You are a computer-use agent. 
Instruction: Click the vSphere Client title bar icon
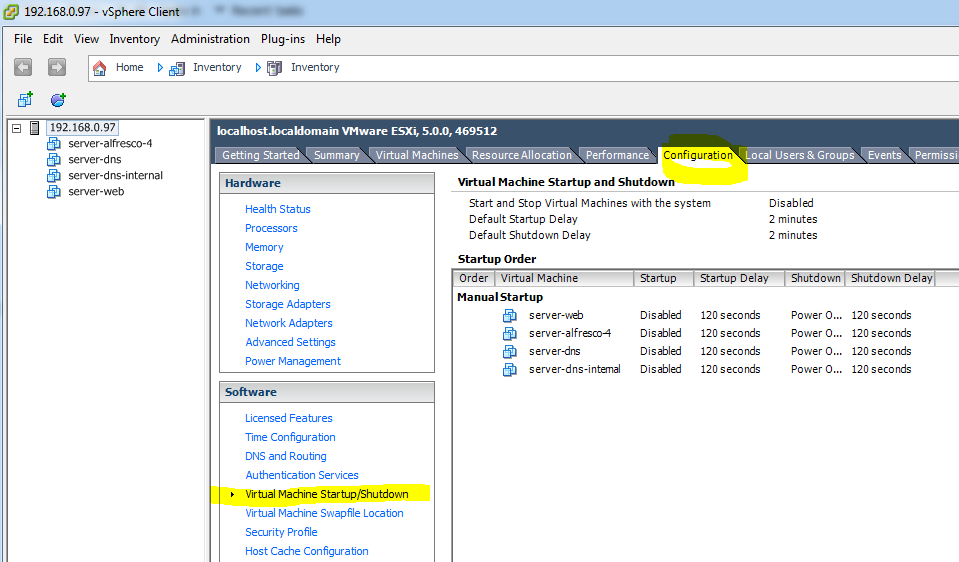pos(11,12)
